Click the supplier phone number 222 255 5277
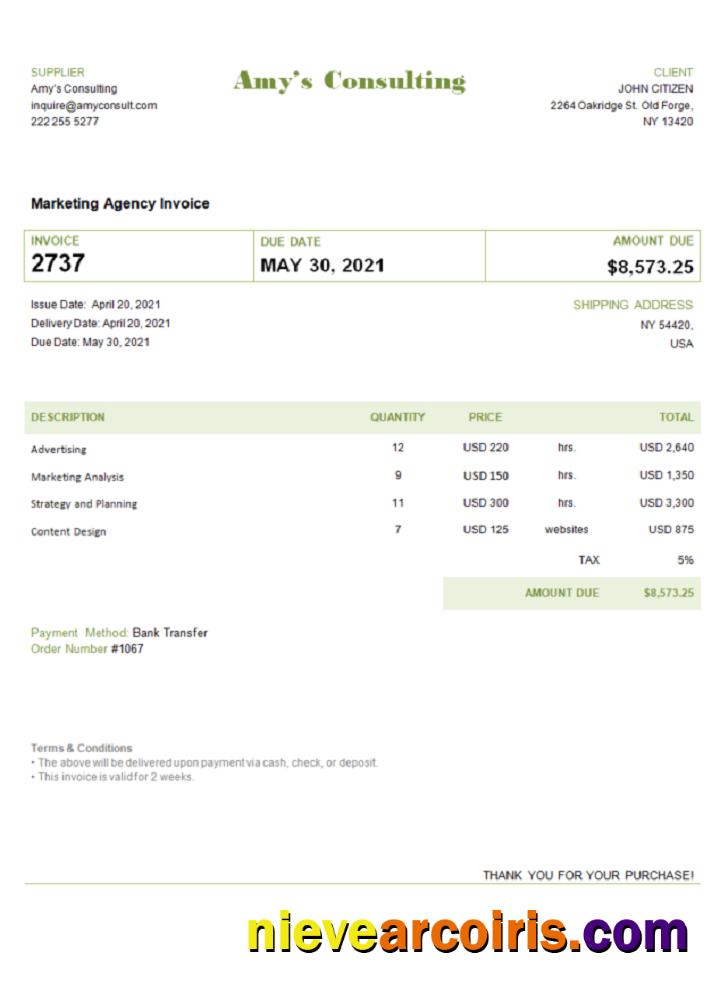 click(65, 121)
